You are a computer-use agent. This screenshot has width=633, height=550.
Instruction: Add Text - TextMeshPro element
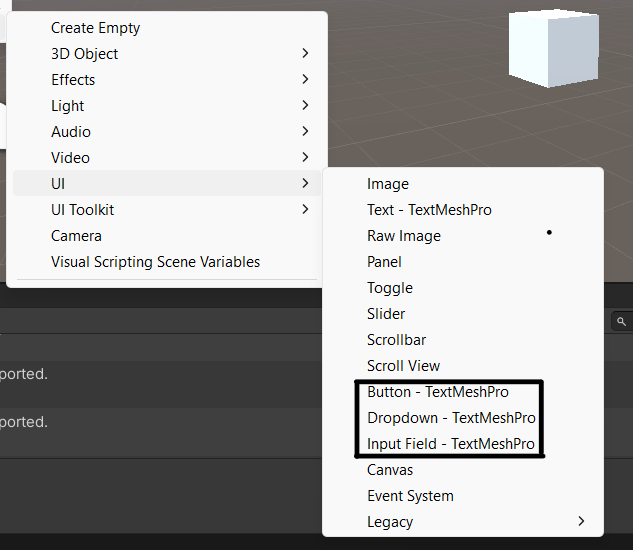coord(429,210)
